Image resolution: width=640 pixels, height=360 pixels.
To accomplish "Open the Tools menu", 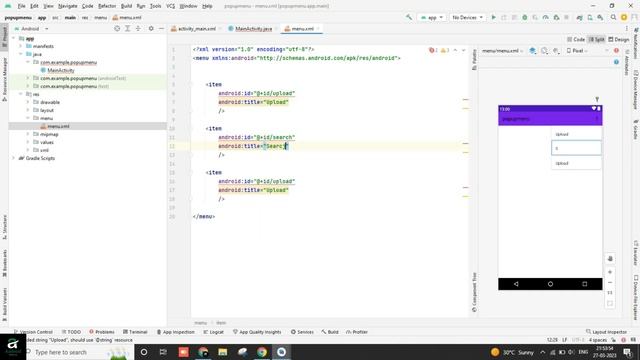I will tap(156, 6).
